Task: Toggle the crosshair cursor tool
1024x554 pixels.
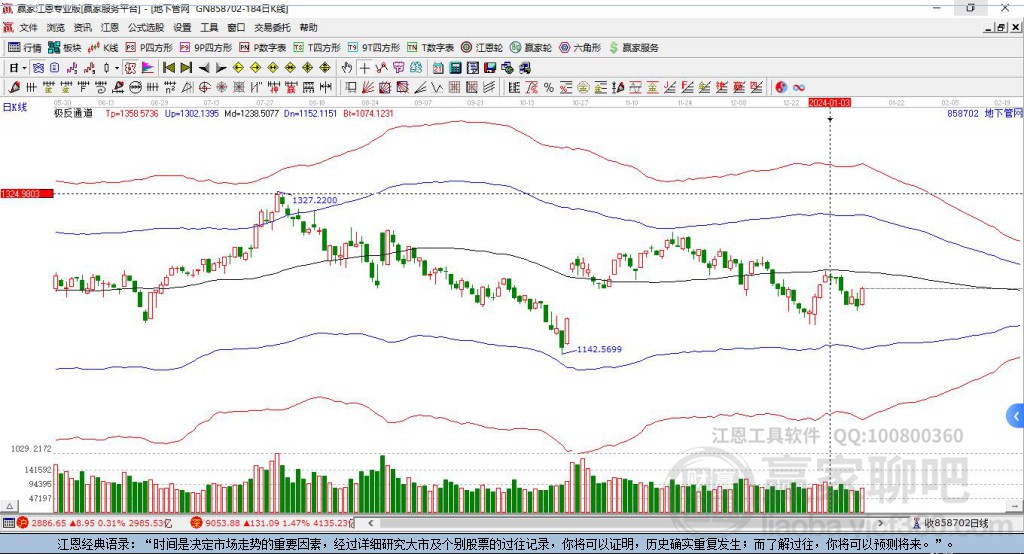Action: click(365, 68)
